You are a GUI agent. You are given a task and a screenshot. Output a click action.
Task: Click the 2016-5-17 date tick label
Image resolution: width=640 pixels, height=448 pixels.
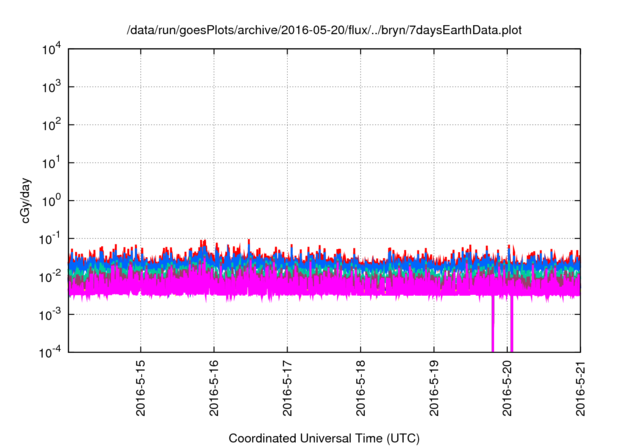click(x=287, y=388)
